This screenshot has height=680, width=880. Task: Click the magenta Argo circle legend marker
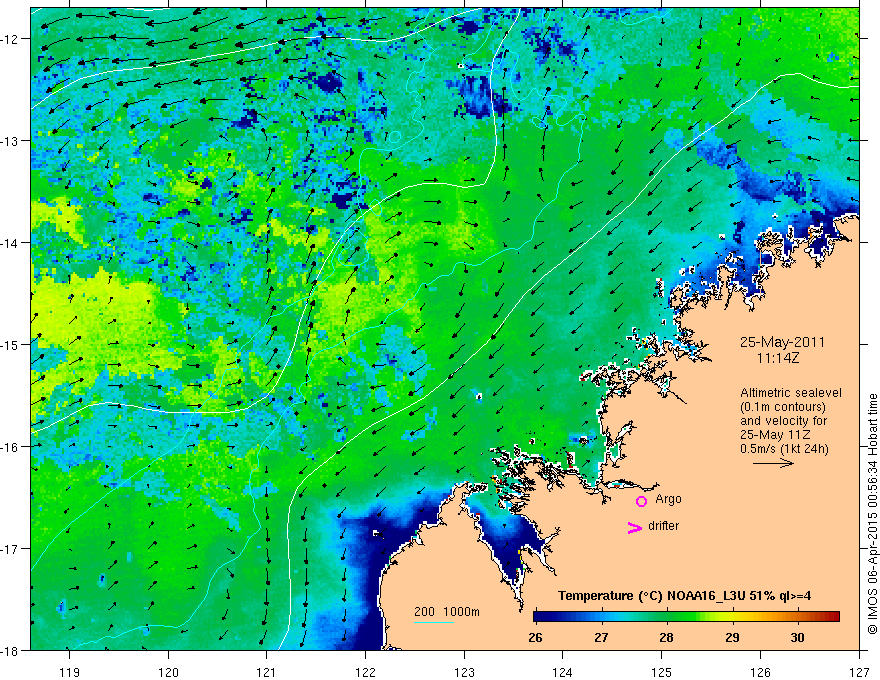pyautogui.click(x=641, y=501)
